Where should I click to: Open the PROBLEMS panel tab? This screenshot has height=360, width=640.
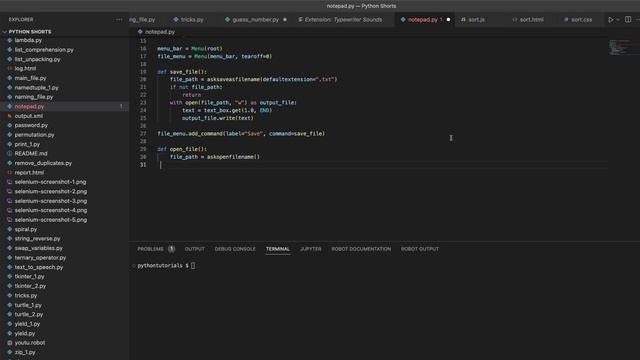point(150,249)
